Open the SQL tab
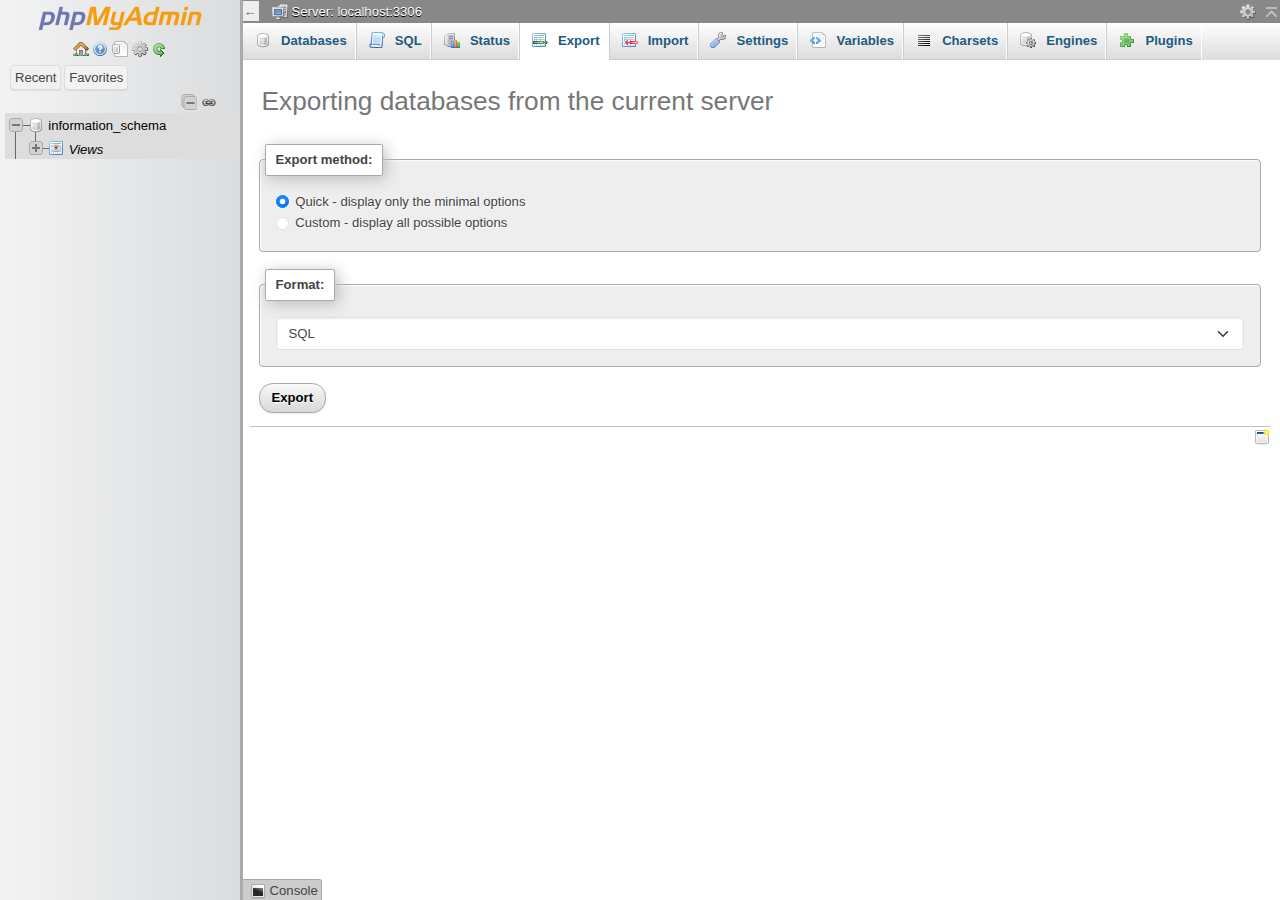 pos(395,41)
